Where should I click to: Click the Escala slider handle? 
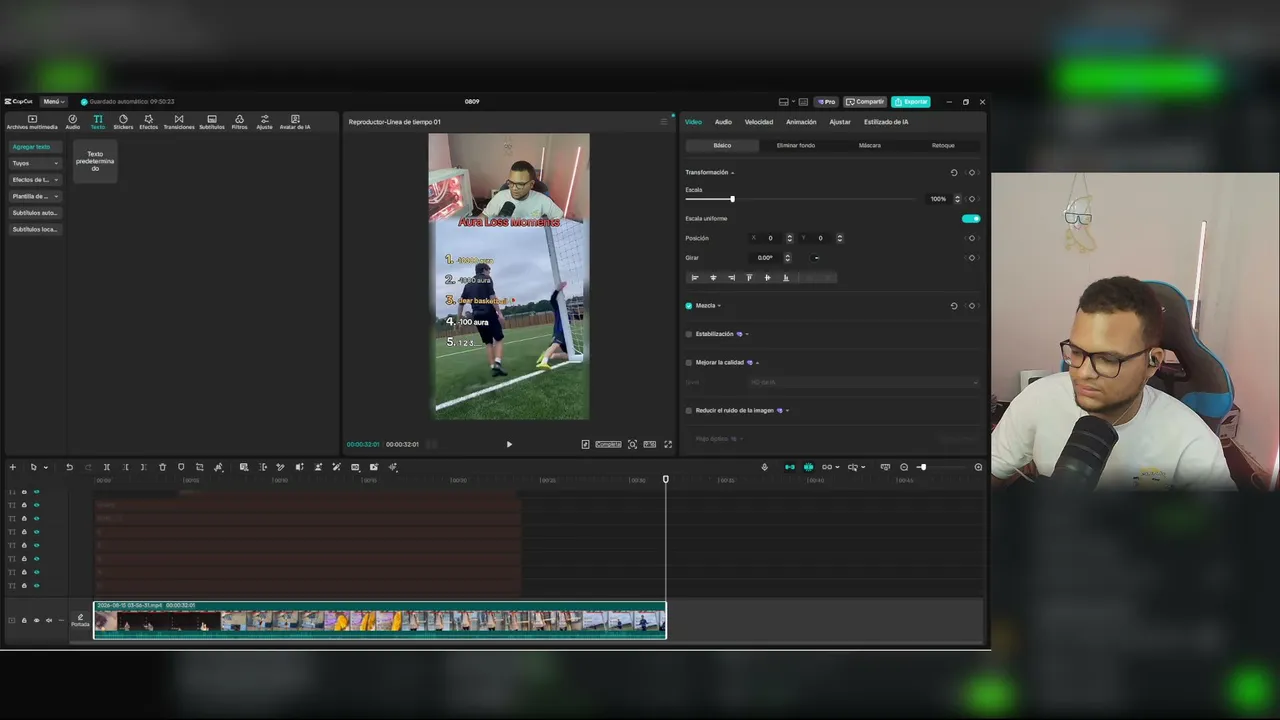click(732, 199)
